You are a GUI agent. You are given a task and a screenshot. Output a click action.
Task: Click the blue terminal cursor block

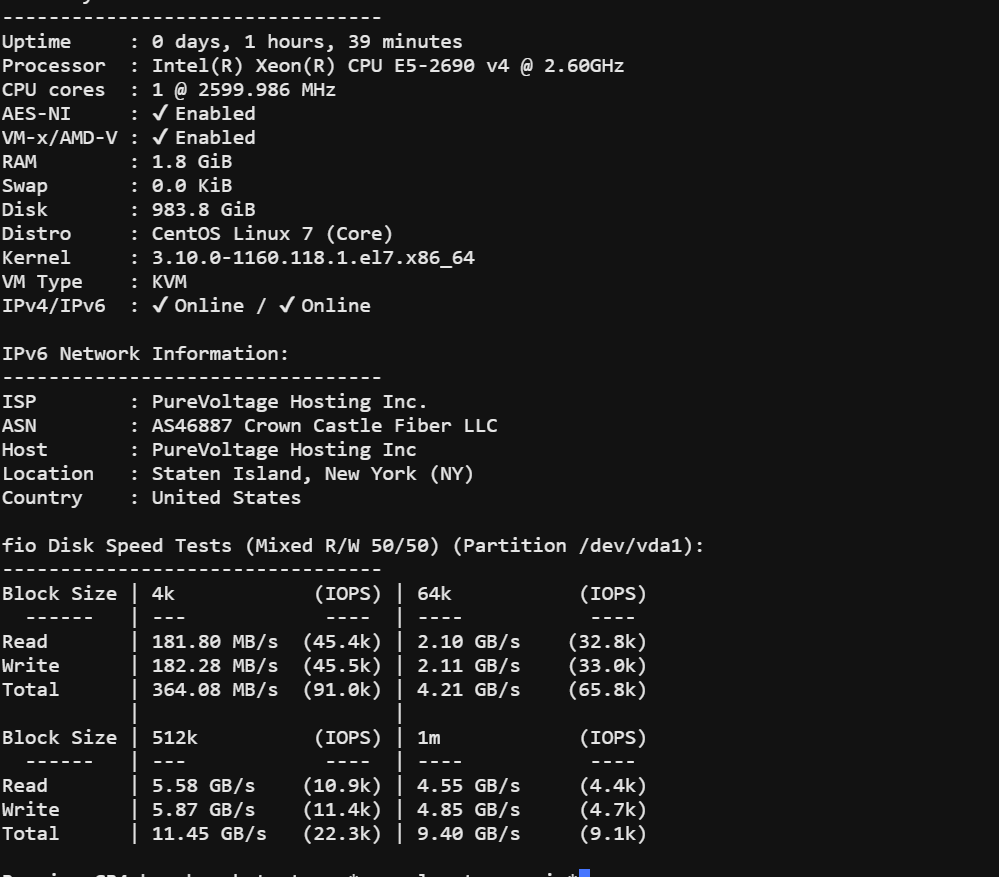[x=584, y=873]
